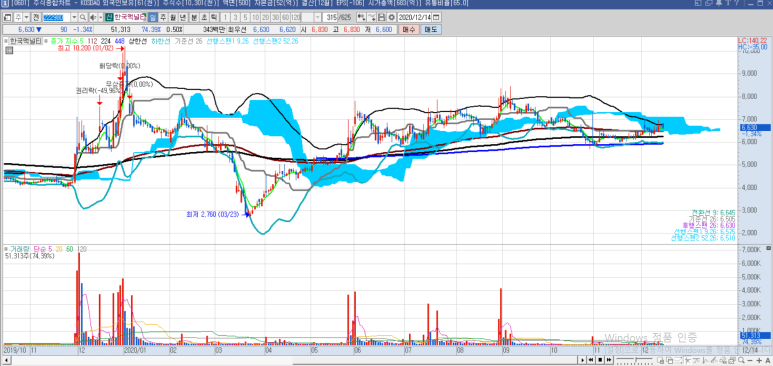Click the 매도 sell button
Screen dimensions: 773x366
pos(431,30)
